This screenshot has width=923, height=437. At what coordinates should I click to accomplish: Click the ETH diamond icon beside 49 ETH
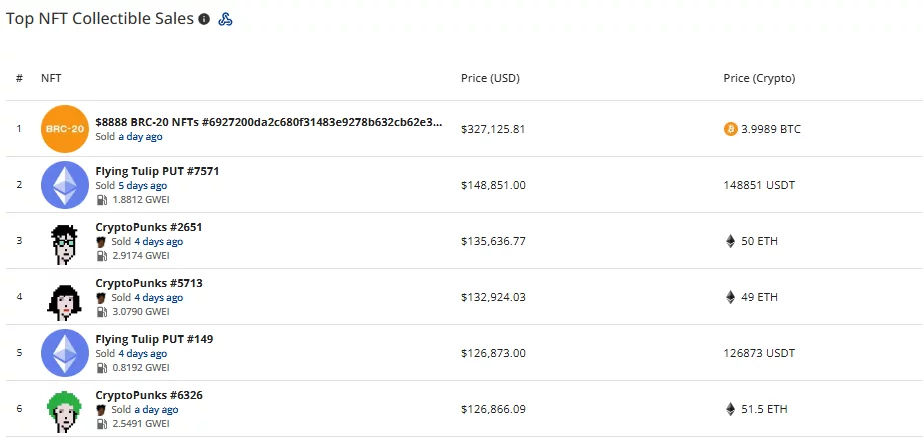pyautogui.click(x=731, y=297)
